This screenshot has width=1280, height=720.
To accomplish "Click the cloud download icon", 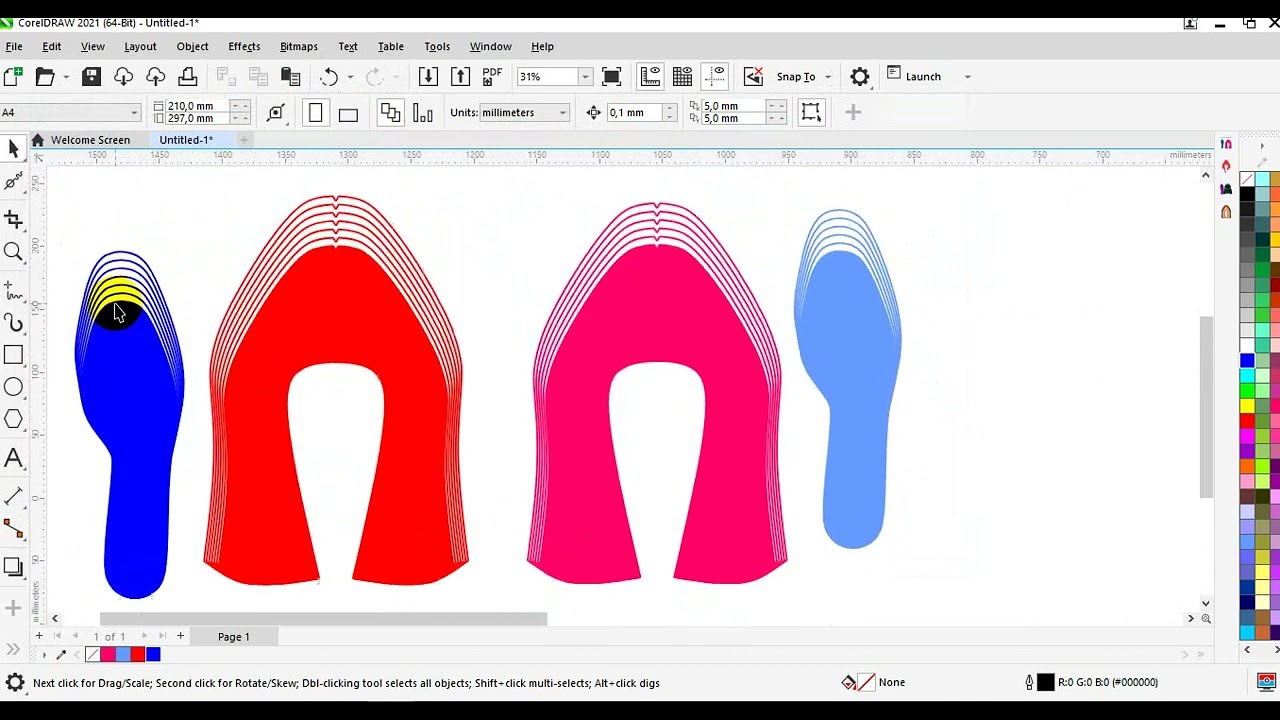I will 123,76.
